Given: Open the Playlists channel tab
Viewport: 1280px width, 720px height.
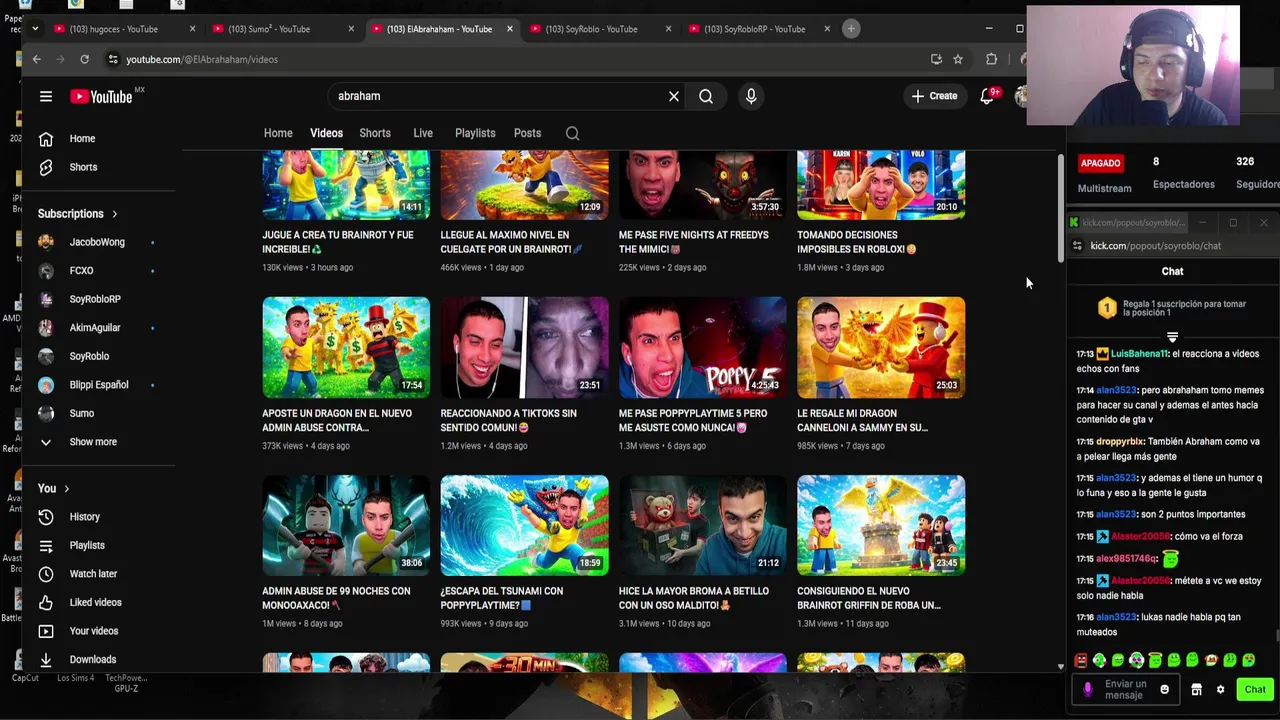Looking at the screenshot, I should tap(475, 133).
